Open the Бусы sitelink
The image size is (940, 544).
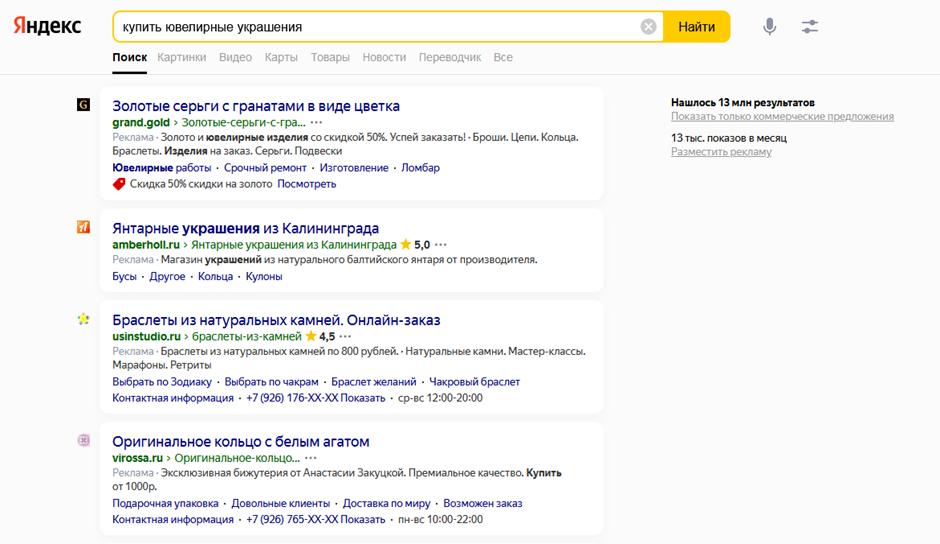tap(124, 276)
